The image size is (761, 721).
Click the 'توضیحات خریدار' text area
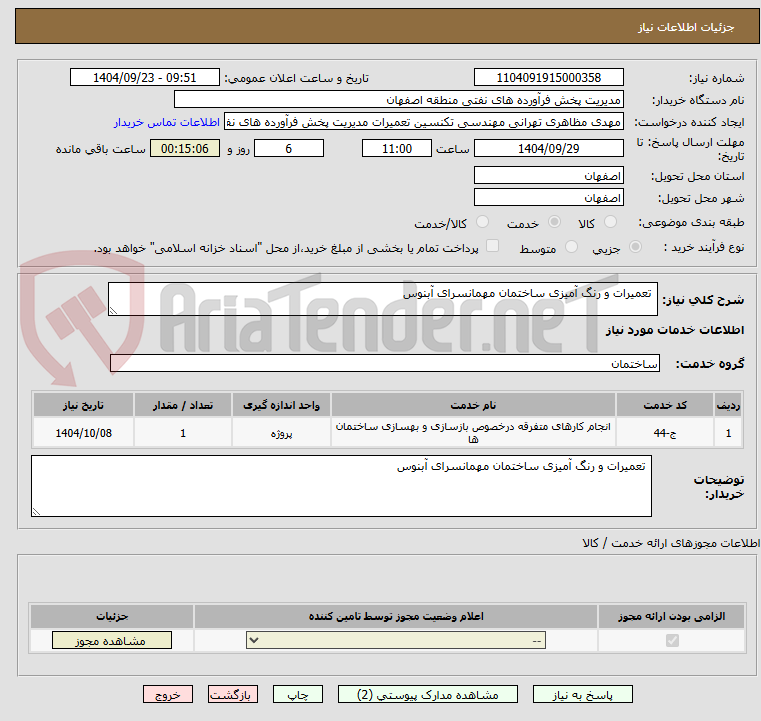tap(341, 486)
